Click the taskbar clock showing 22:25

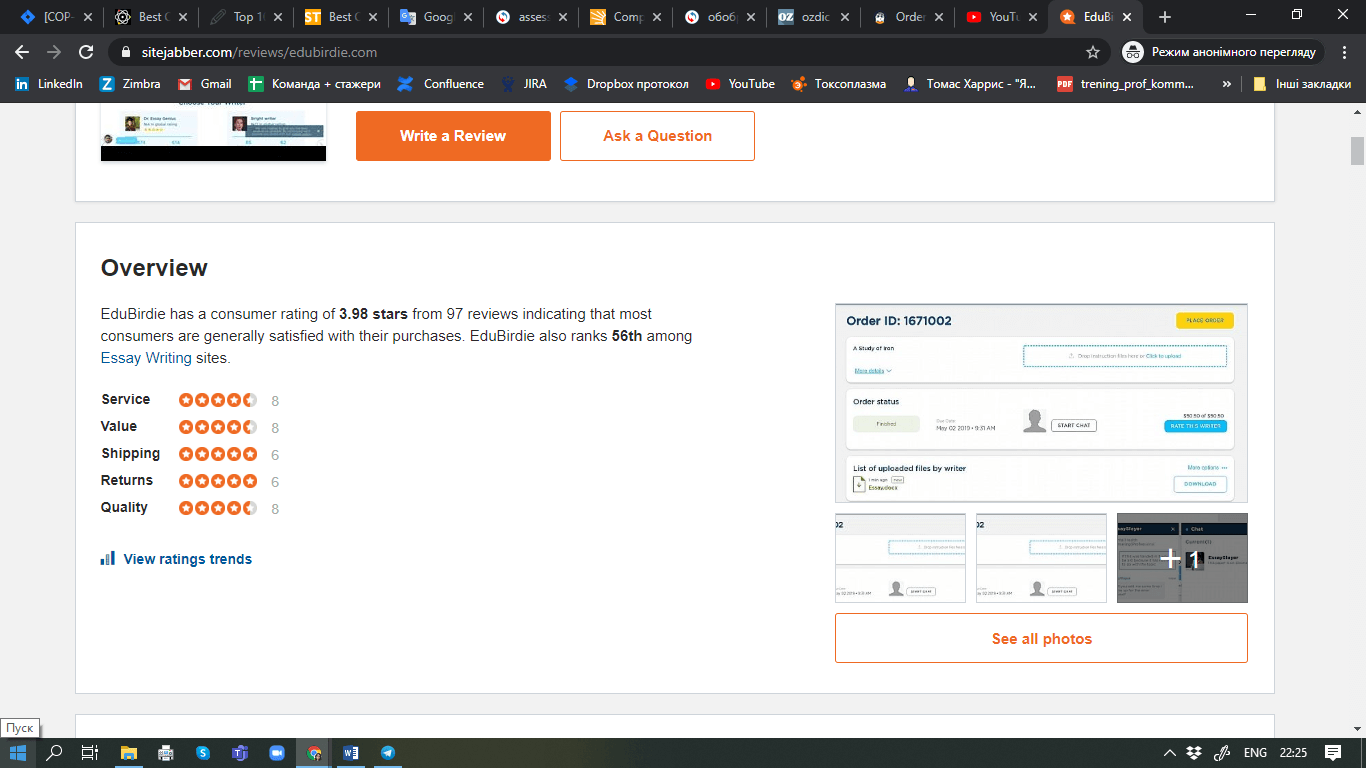pyautogui.click(x=1293, y=753)
